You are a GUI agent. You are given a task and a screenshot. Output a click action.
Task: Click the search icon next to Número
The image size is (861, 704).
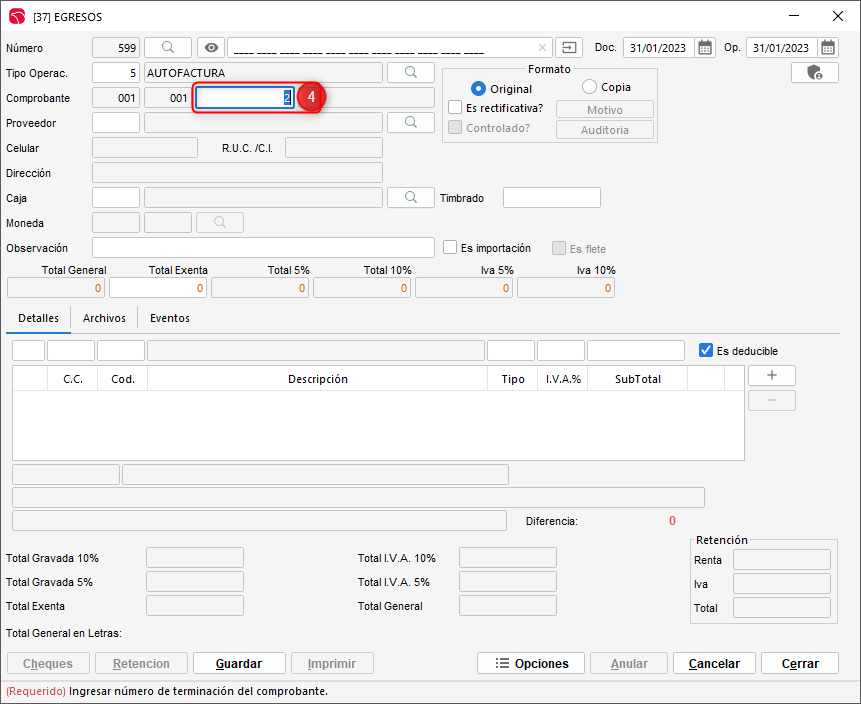point(168,47)
